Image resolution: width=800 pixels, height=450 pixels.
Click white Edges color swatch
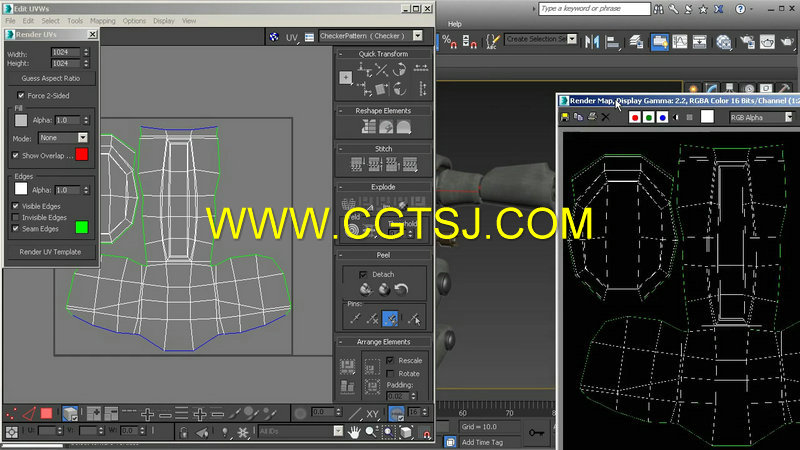21,189
